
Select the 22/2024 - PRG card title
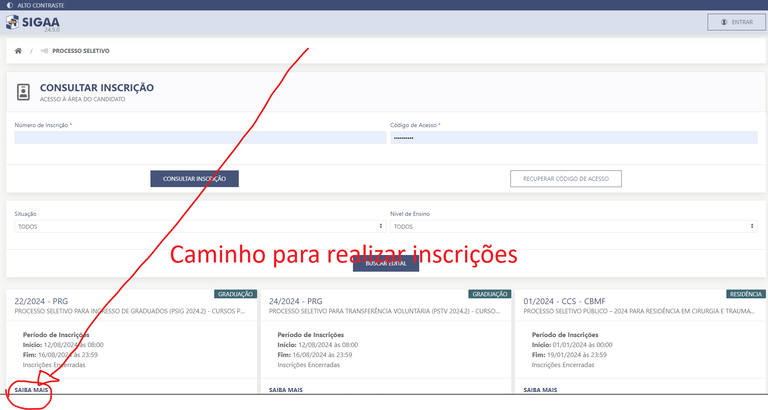41,300
